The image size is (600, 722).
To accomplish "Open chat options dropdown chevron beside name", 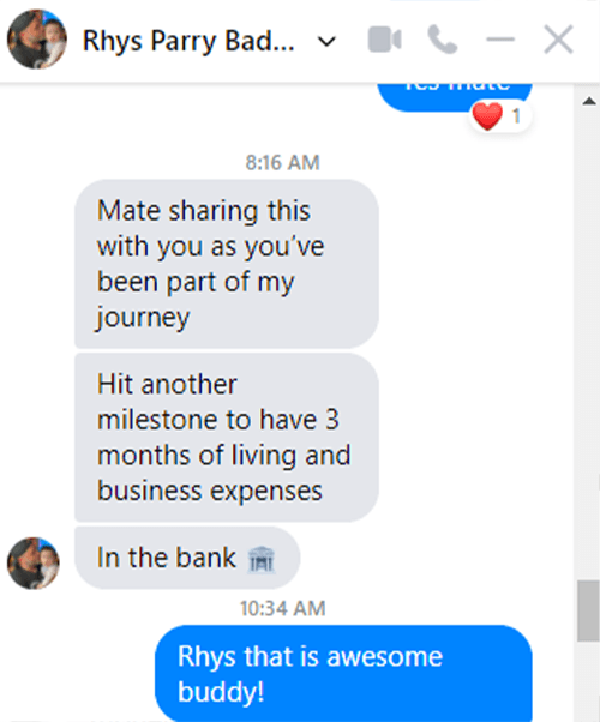I will point(326,42).
